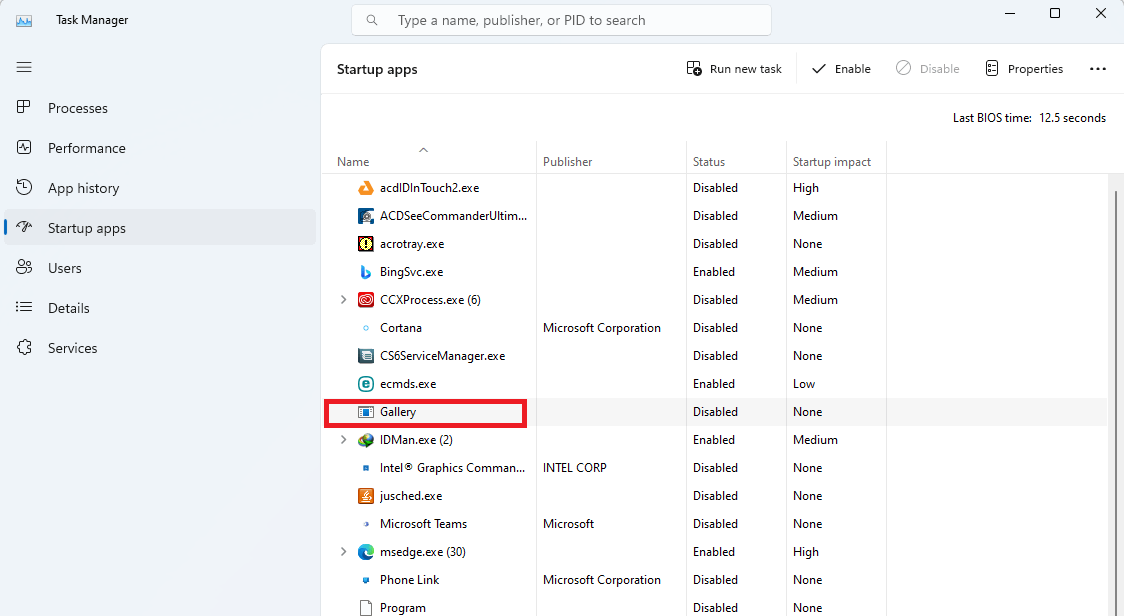Click Enabled status of IDMan.exe
1124x616 pixels.
pyautogui.click(x=713, y=440)
